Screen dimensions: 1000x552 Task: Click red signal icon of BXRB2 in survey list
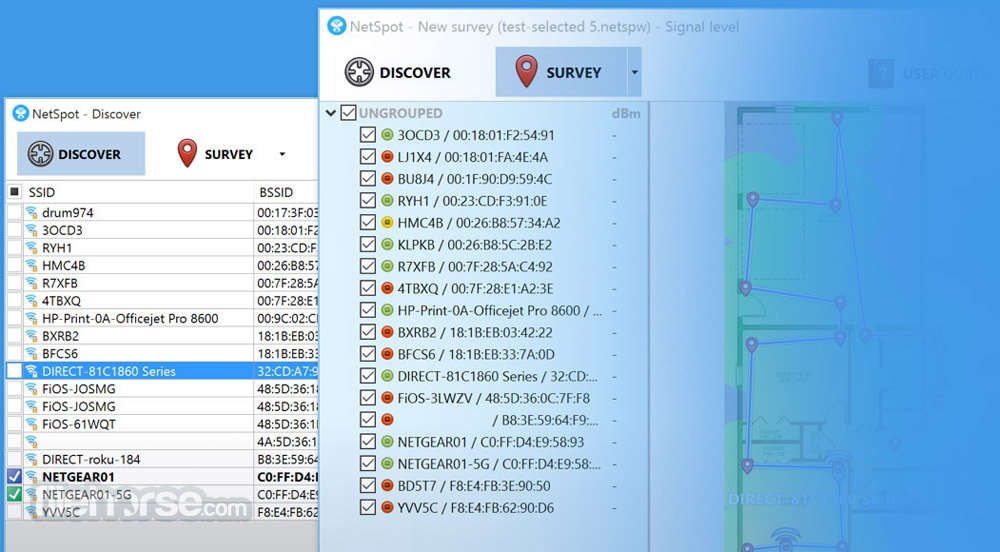(x=386, y=332)
